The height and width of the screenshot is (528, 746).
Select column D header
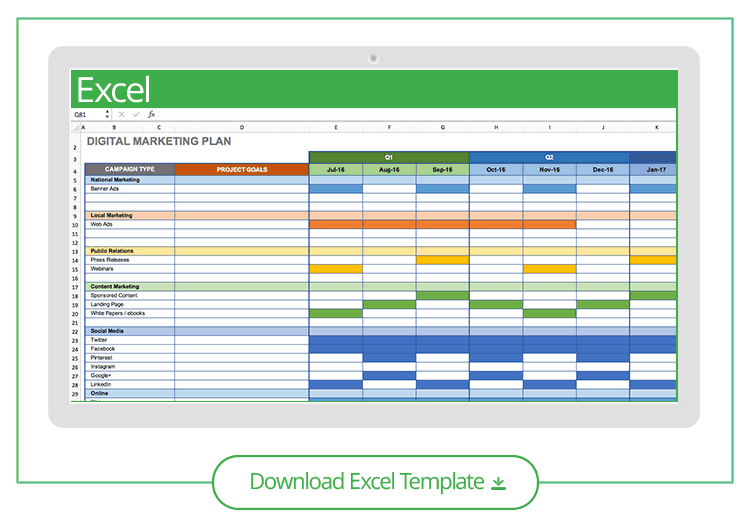pos(241,128)
